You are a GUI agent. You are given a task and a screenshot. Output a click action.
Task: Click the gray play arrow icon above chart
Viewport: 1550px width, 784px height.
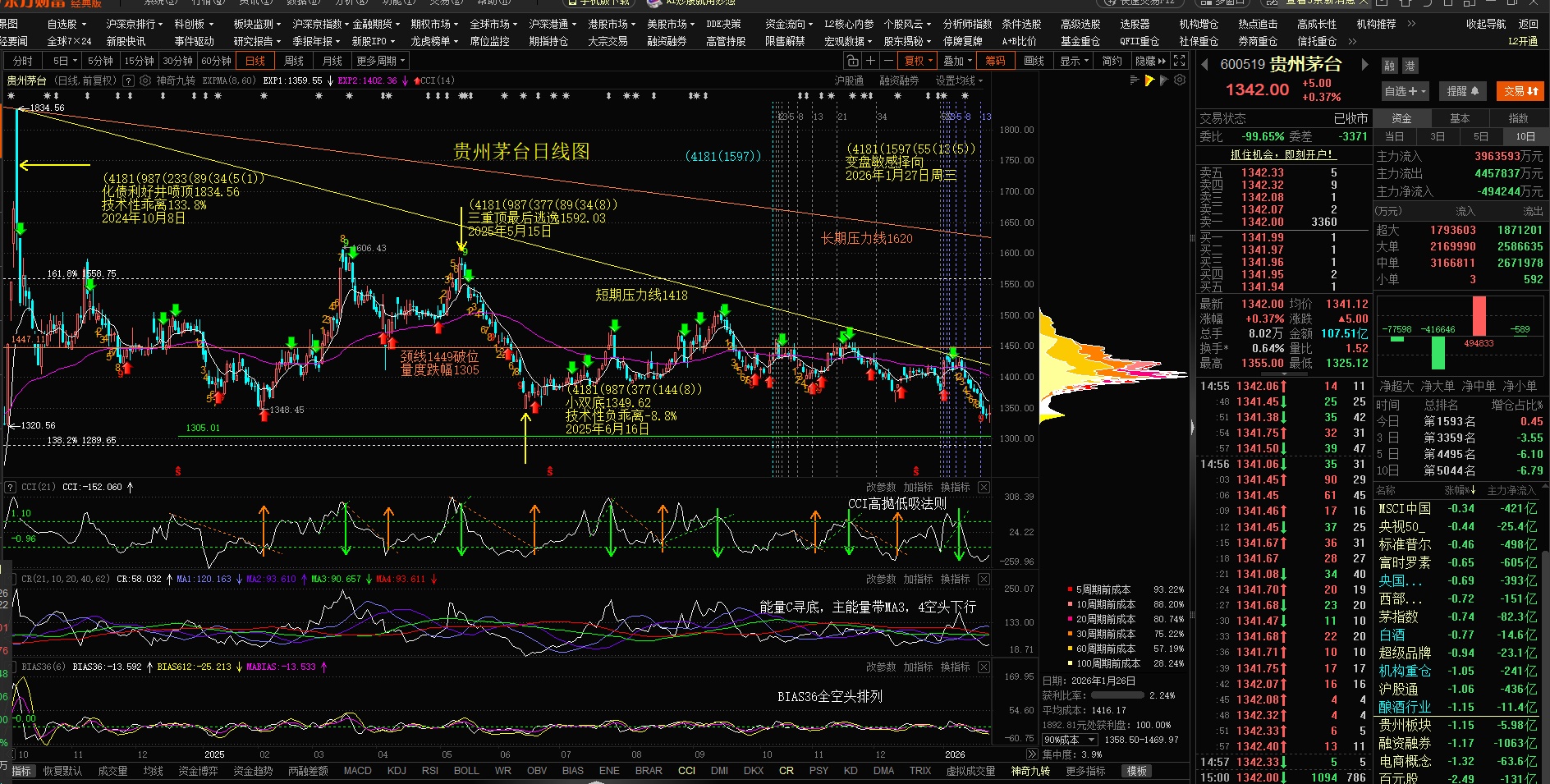click(1164, 80)
